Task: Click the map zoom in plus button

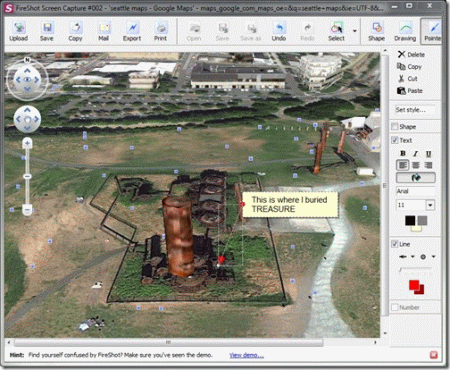Action: (x=27, y=144)
